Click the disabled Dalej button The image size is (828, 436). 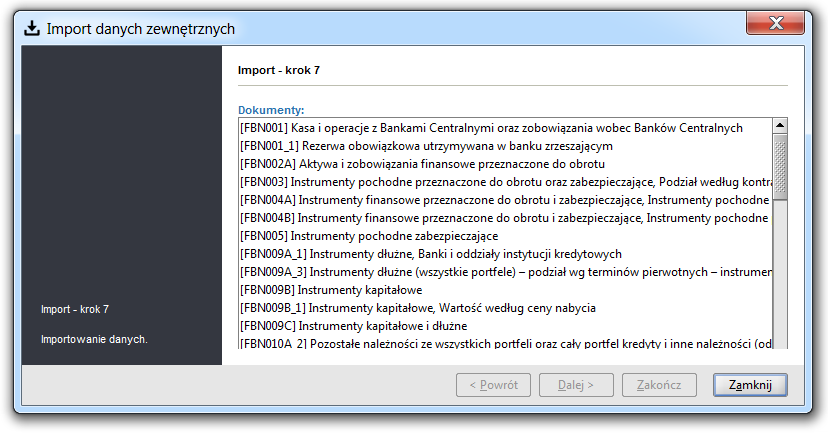tap(576, 385)
